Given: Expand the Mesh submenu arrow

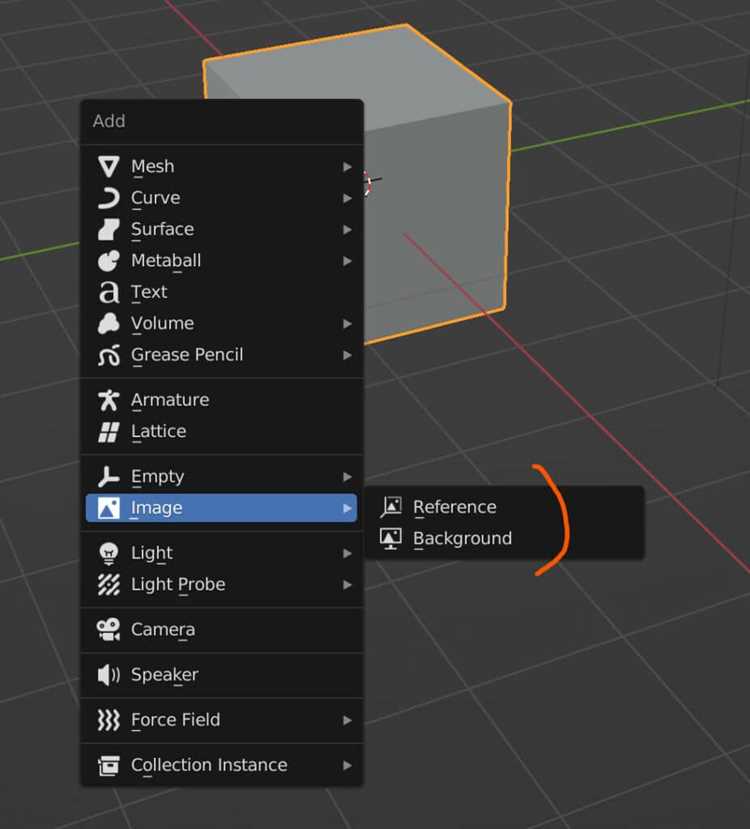Looking at the screenshot, I should pyautogui.click(x=347, y=167).
